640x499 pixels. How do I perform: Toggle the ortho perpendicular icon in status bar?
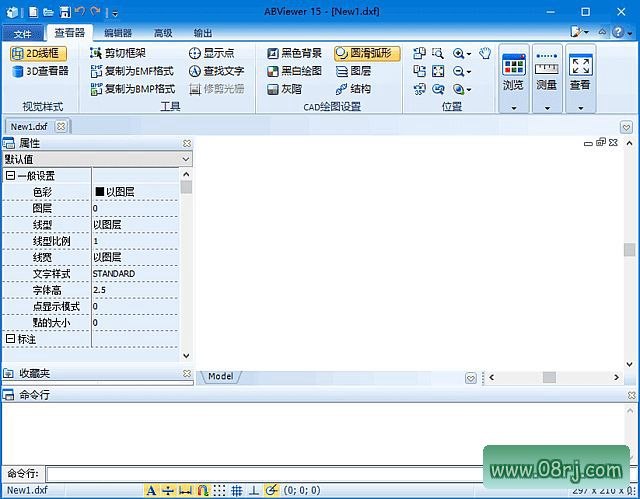254,490
